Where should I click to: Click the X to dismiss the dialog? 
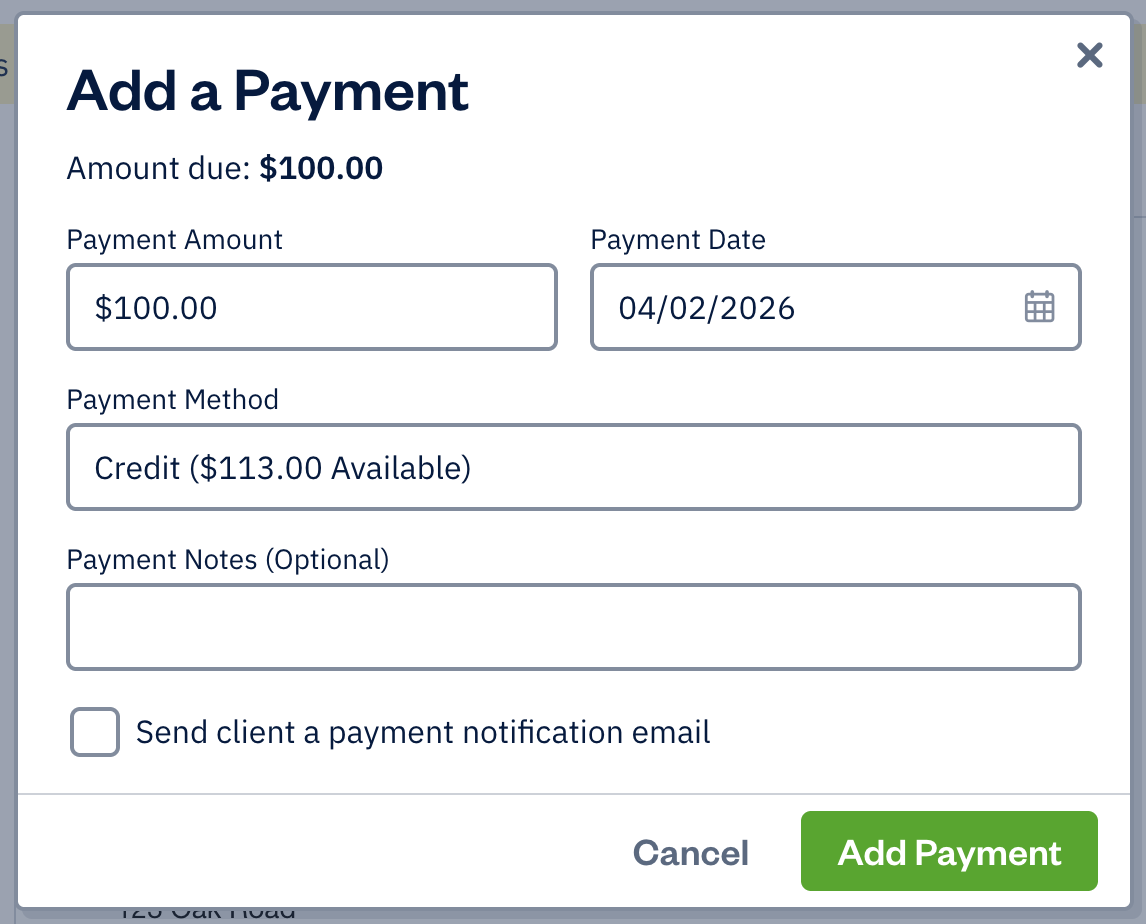point(1089,56)
